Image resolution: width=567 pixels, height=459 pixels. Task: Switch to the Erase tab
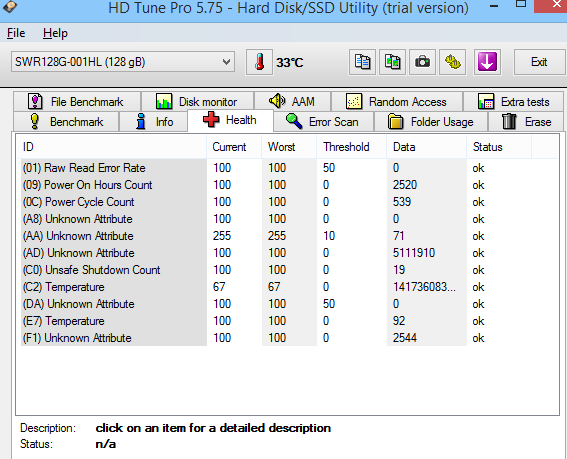526,122
